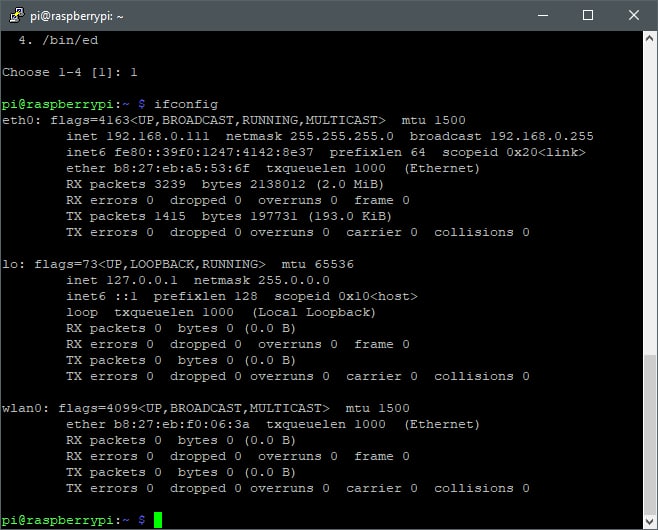Click 'mtu 1500' on wlan0 line
The height and width of the screenshot is (530, 658).
[x=378, y=408]
